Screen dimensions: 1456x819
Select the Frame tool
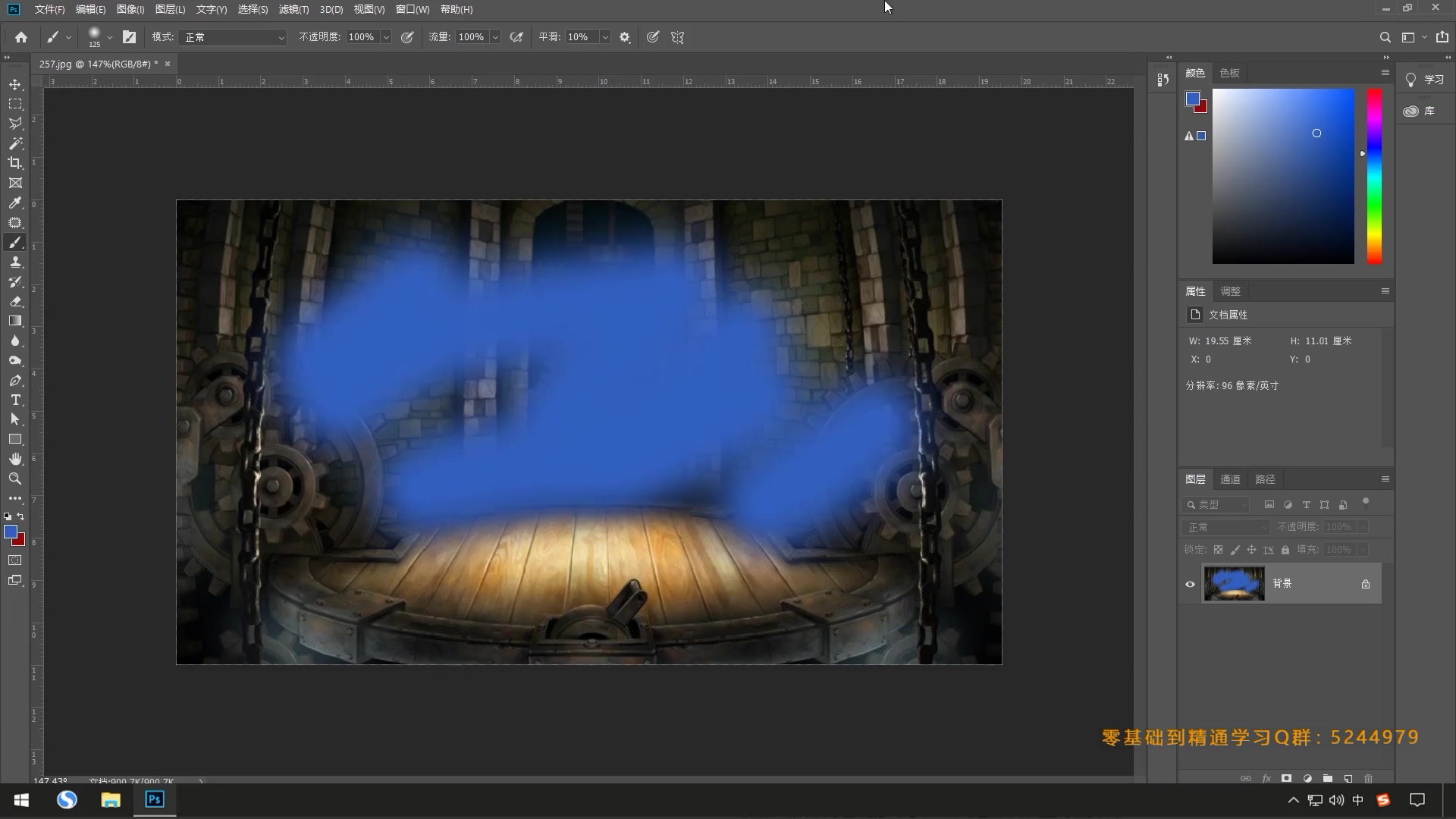point(15,183)
